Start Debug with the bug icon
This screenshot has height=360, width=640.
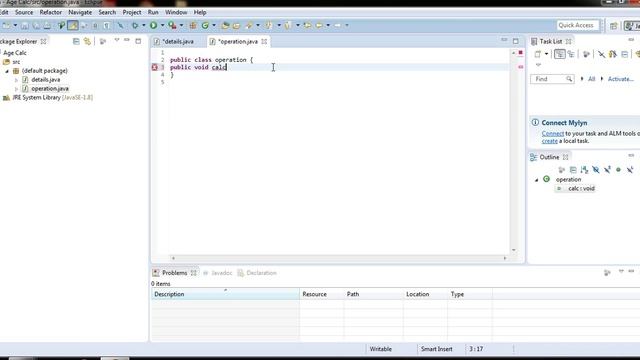pos(134,25)
